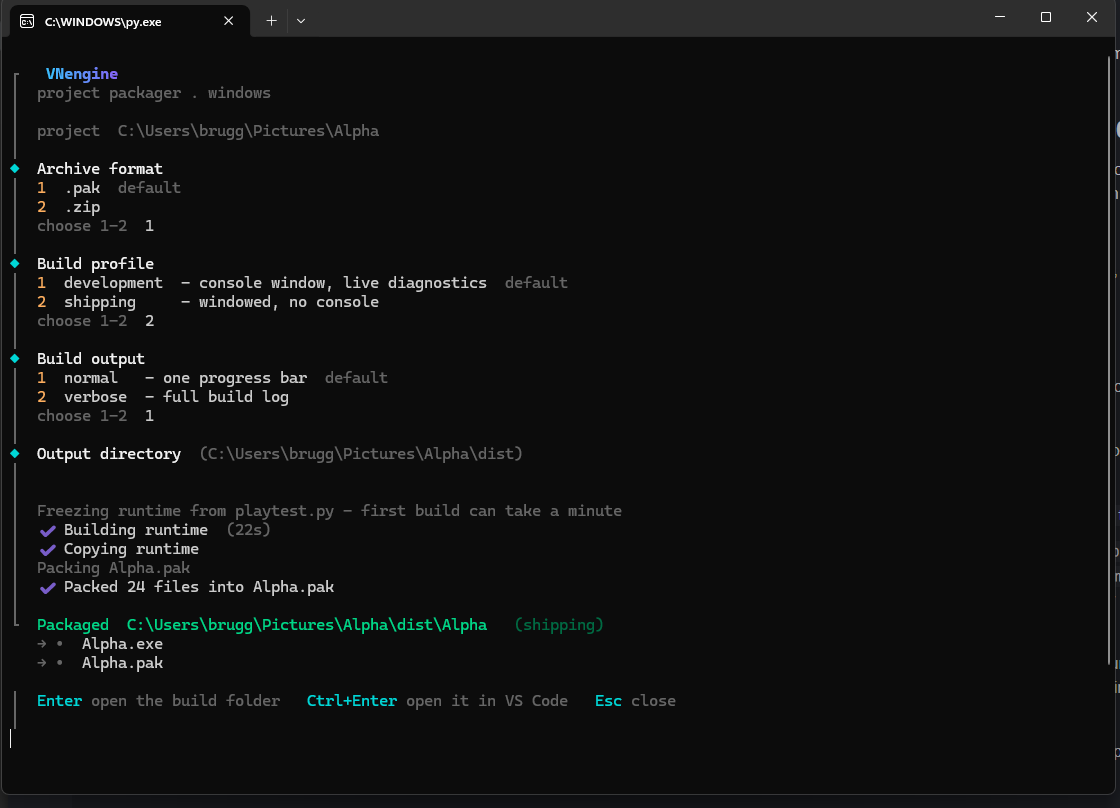
Task: Click the VNengine title text
Action: 81,74
